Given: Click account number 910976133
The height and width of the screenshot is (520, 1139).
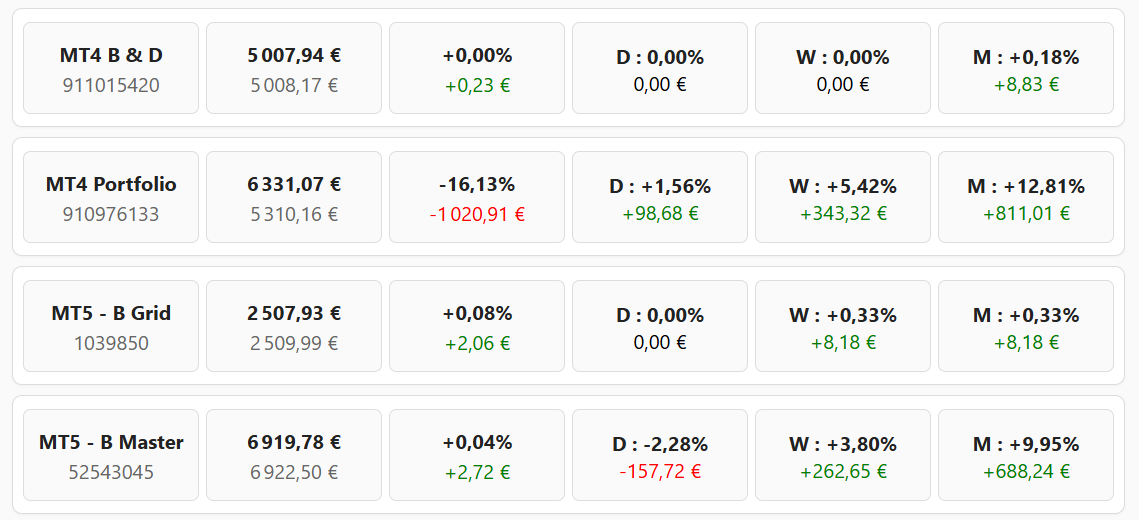Looking at the screenshot, I should click(x=111, y=214).
